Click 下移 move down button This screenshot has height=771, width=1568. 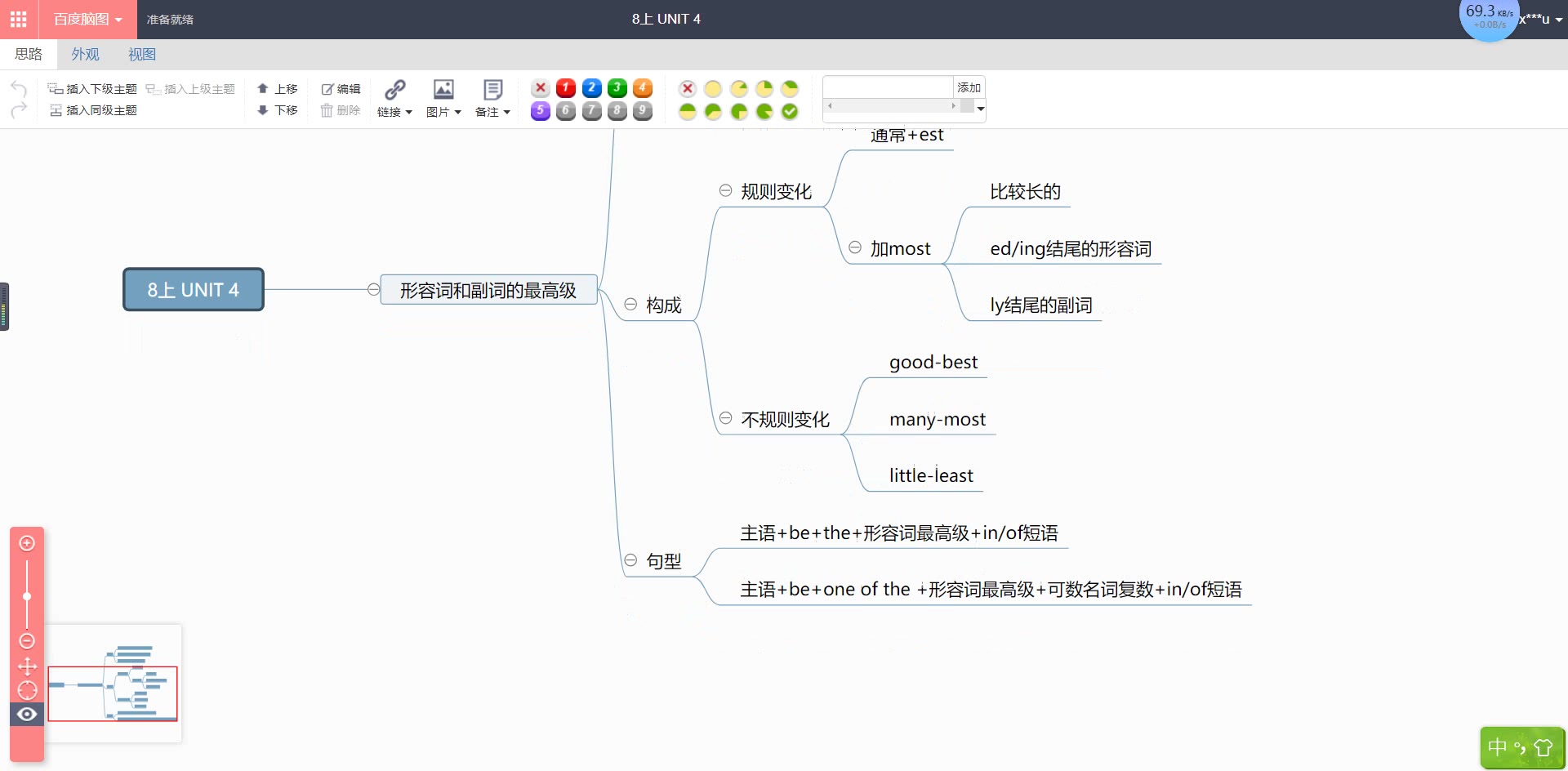click(x=278, y=110)
